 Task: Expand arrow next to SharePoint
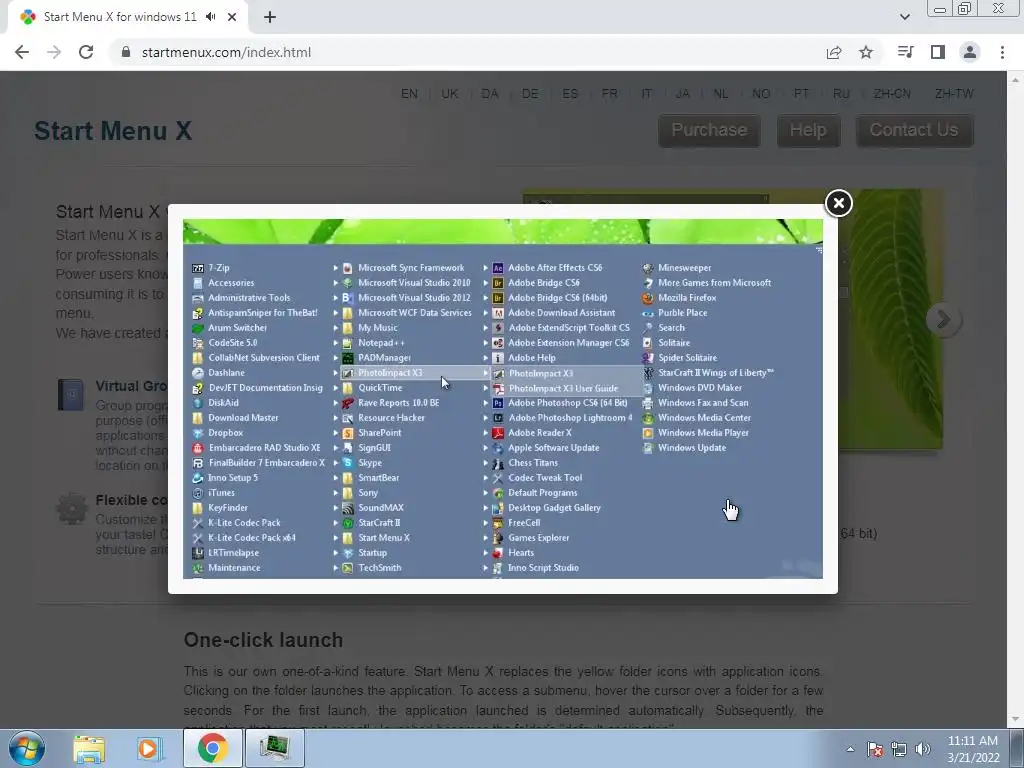[336, 433]
